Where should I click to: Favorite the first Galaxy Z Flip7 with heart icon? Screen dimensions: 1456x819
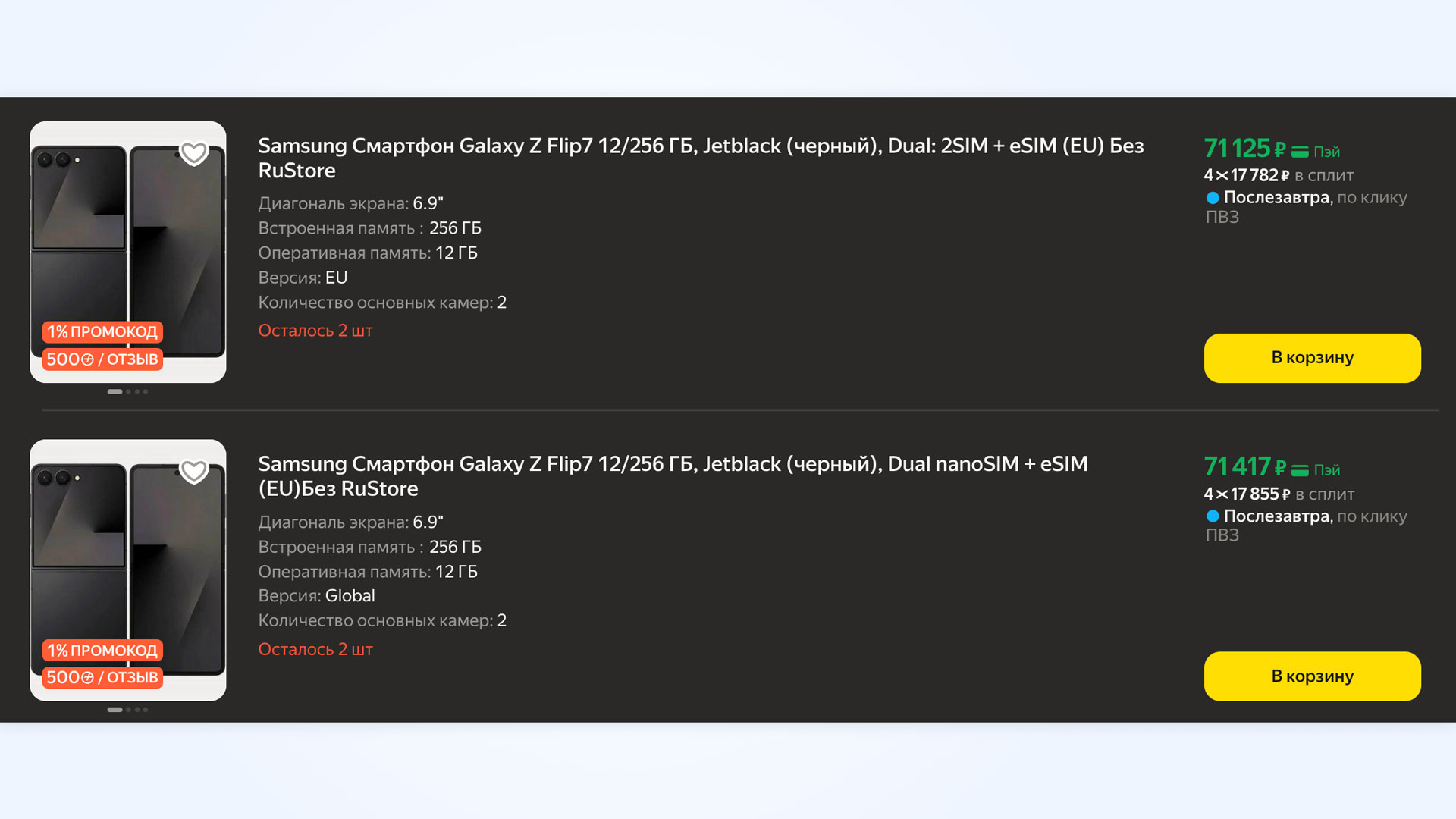pos(194,154)
